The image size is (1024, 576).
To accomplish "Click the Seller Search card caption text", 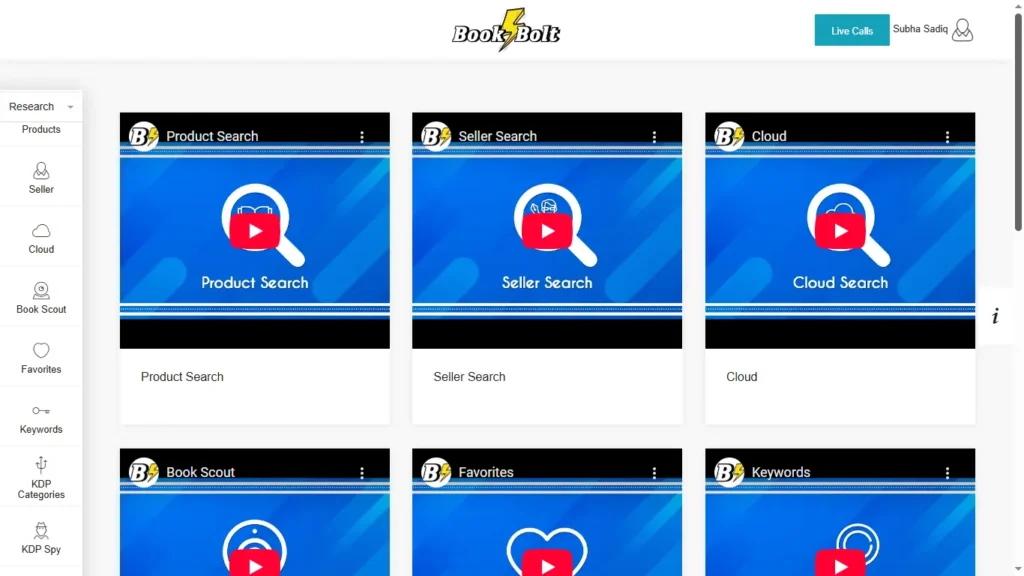I will coord(470,377).
